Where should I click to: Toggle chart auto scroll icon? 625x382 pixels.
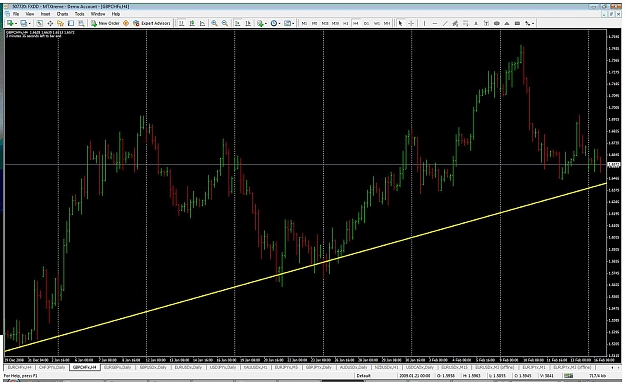pyautogui.click(x=238, y=23)
